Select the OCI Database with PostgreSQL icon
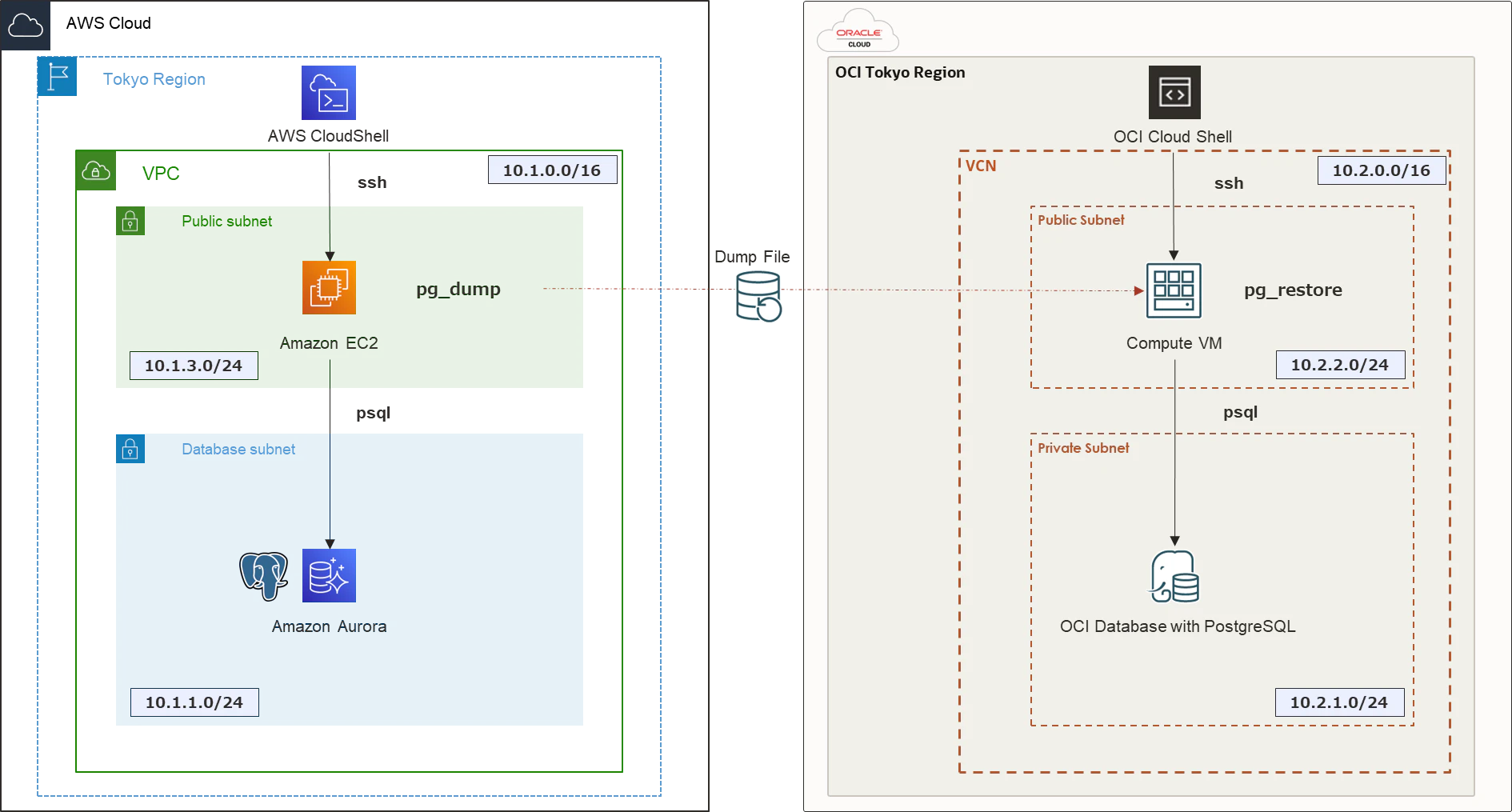The width and height of the screenshot is (1512, 812). tap(1174, 576)
